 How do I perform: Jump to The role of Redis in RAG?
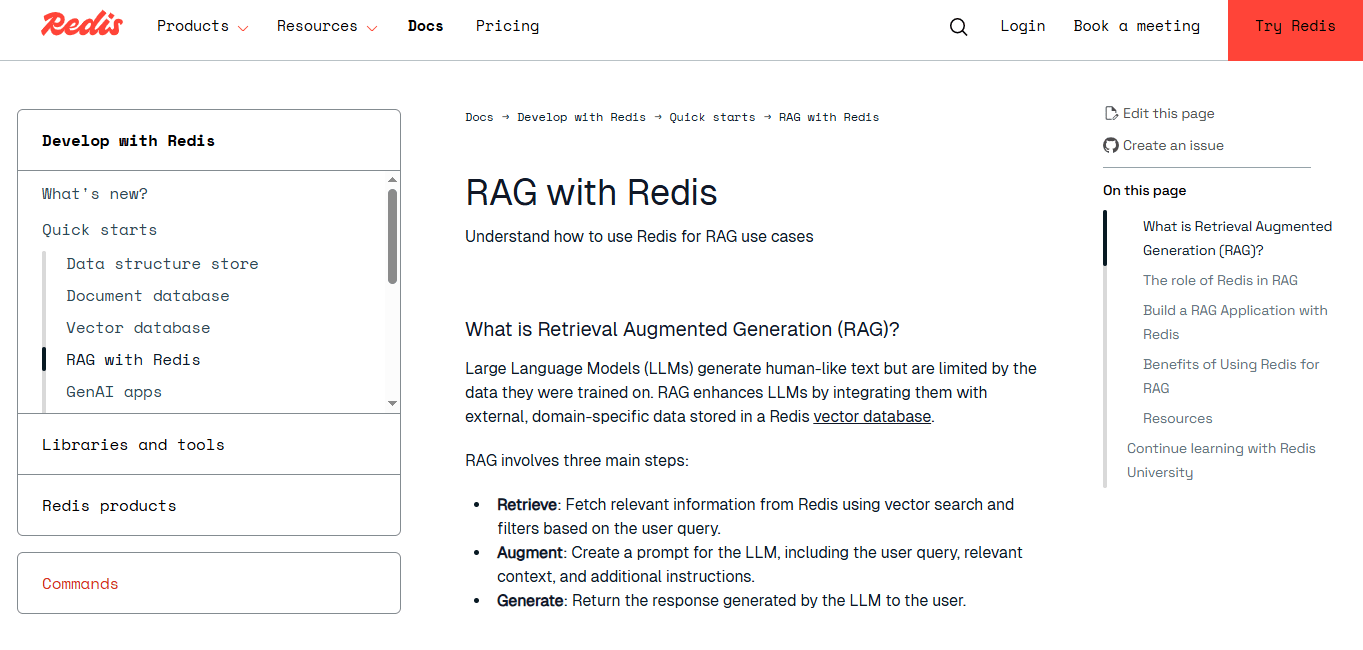click(1220, 280)
